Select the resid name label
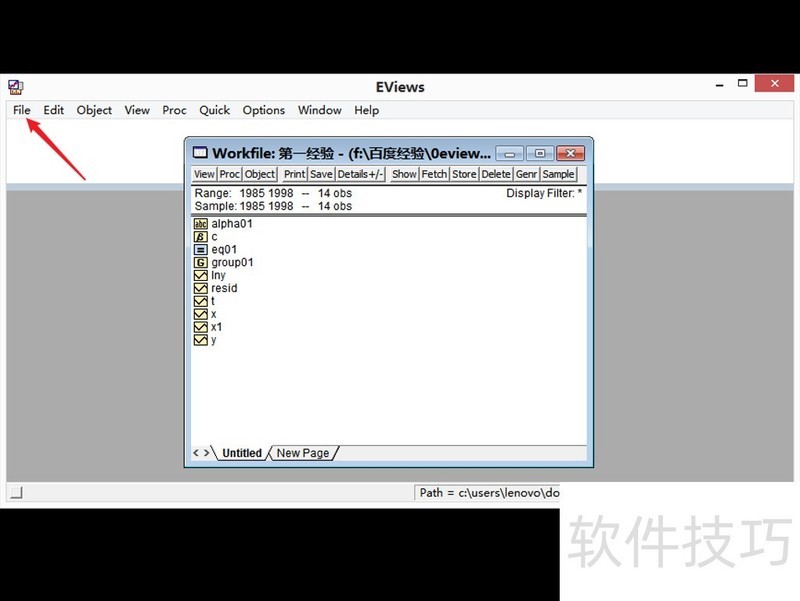 [224, 288]
